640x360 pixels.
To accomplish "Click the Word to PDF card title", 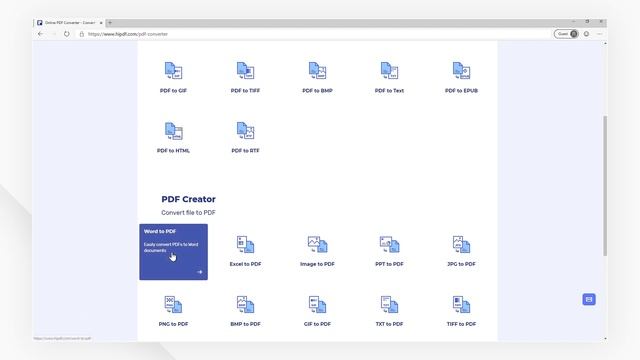I will 160,231.
